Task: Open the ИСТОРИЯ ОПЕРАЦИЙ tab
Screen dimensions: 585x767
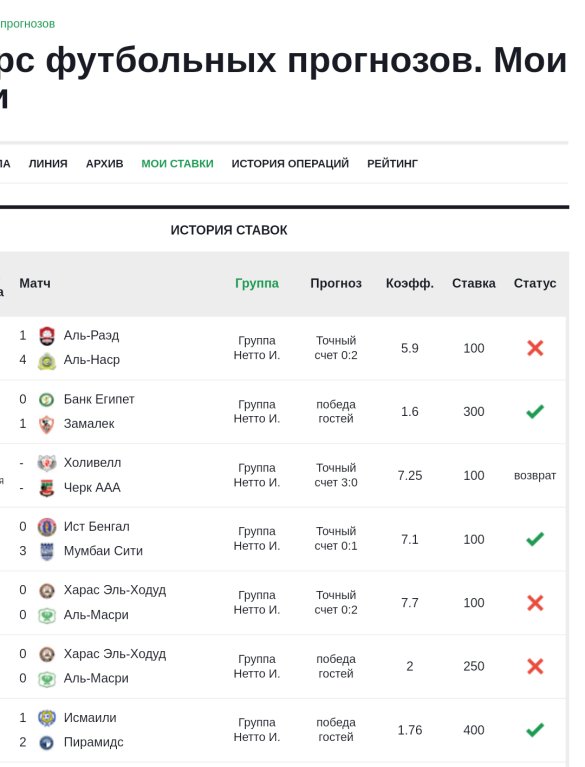Action: (290, 164)
